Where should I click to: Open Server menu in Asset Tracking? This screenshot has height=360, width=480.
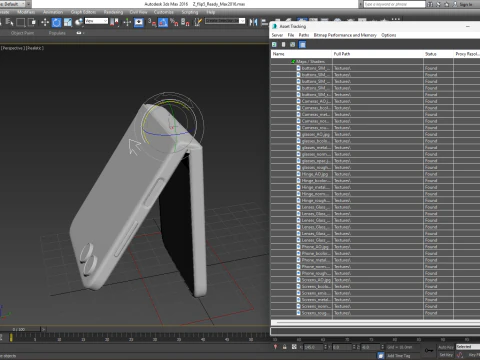(277, 35)
